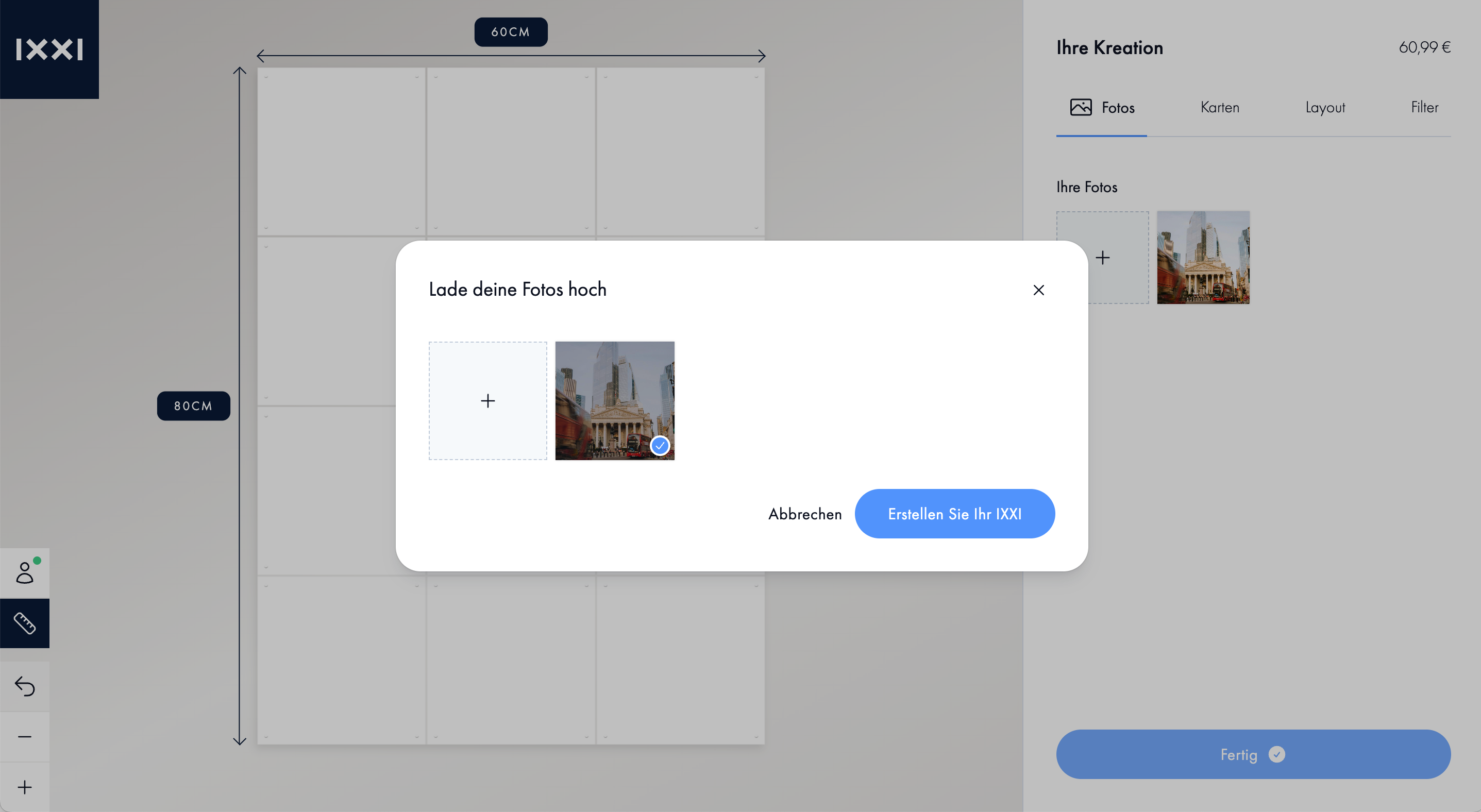Screen dimensions: 1481x812
Task: Switch to the Layout tab
Action: (x=1325, y=108)
